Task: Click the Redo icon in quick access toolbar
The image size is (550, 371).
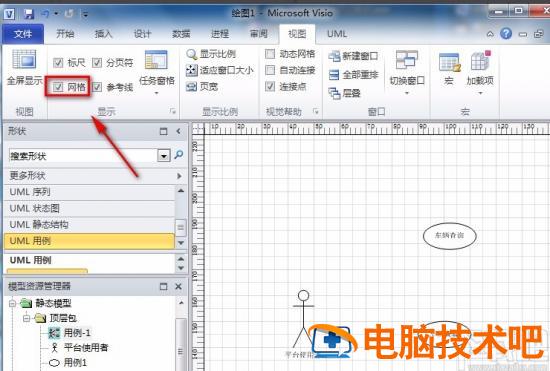Action: (x=69, y=14)
